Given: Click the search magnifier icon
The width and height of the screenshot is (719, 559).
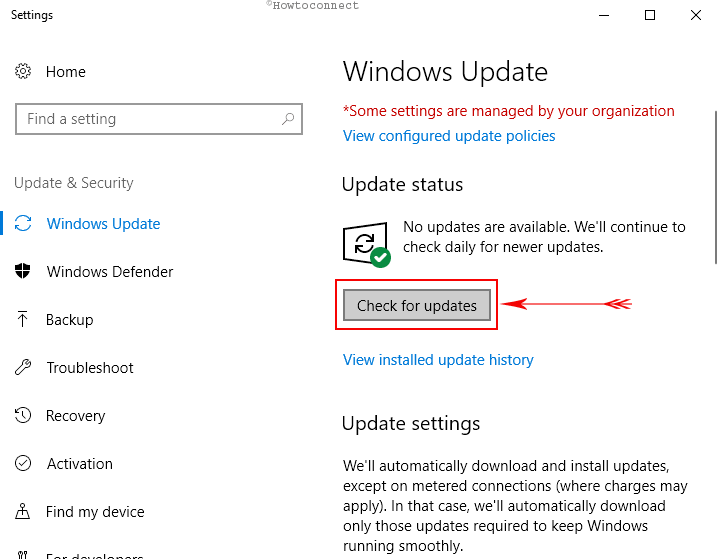Looking at the screenshot, I should point(288,119).
